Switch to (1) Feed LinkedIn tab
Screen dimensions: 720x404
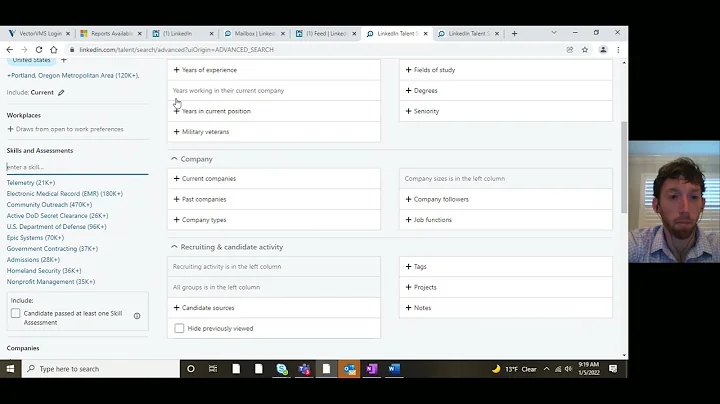point(325,34)
